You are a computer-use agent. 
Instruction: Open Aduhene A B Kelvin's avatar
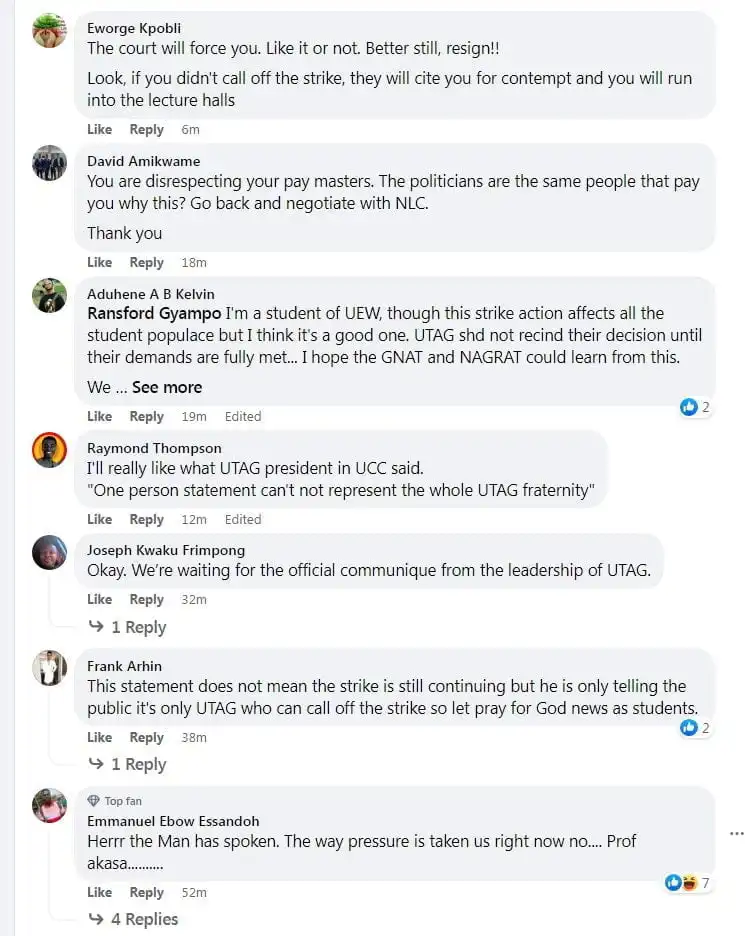[x=49, y=295]
